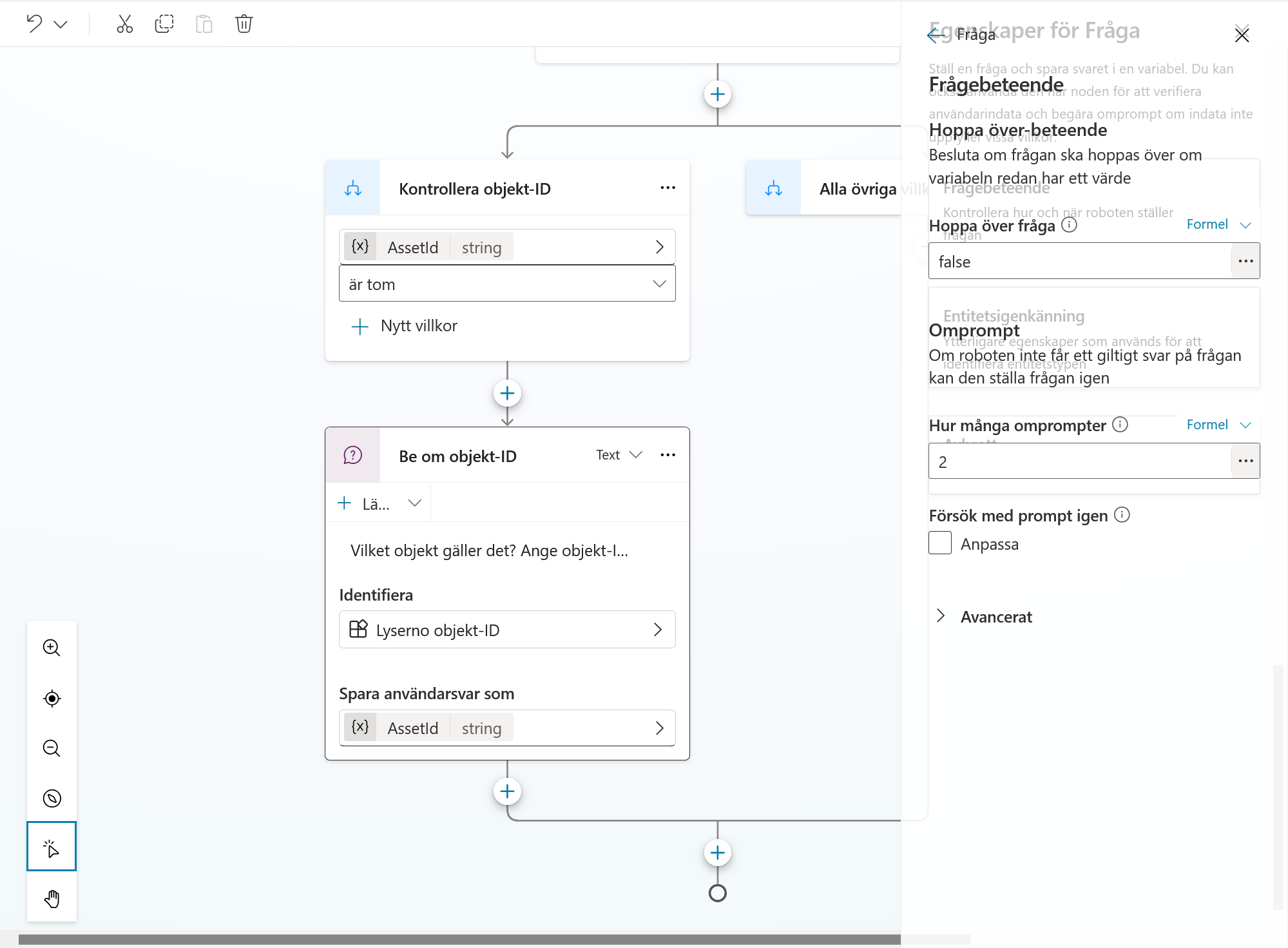Go back to Fråga via back arrow
The image size is (1288, 948).
[x=936, y=34]
